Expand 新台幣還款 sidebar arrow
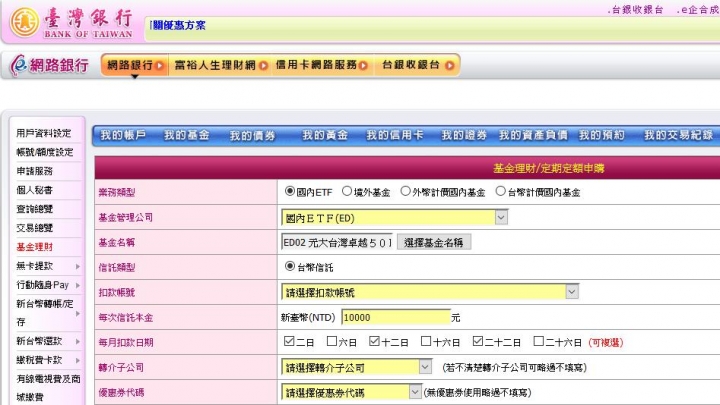The height and width of the screenshot is (405, 720). click(78, 342)
